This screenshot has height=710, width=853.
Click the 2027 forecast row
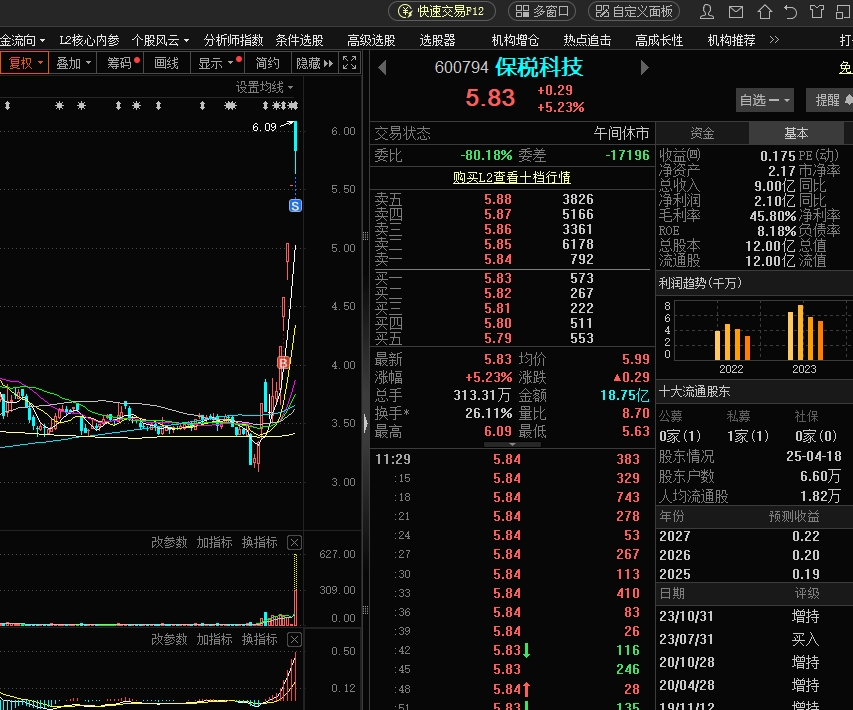click(754, 536)
